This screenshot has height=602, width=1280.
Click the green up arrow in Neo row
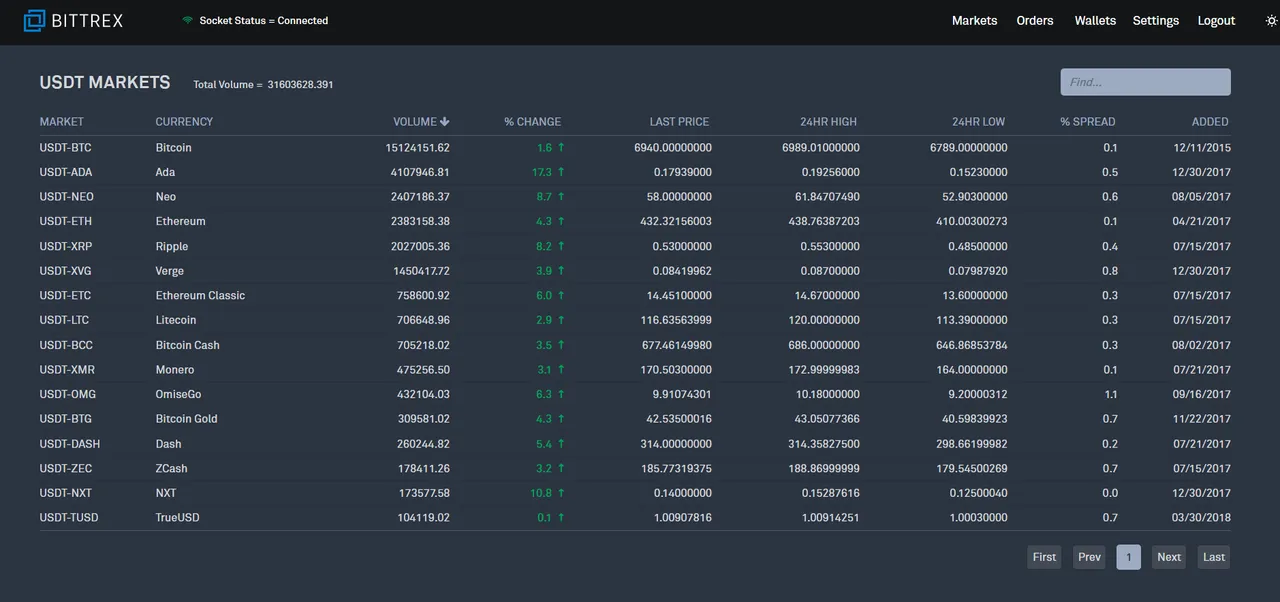(x=561, y=197)
